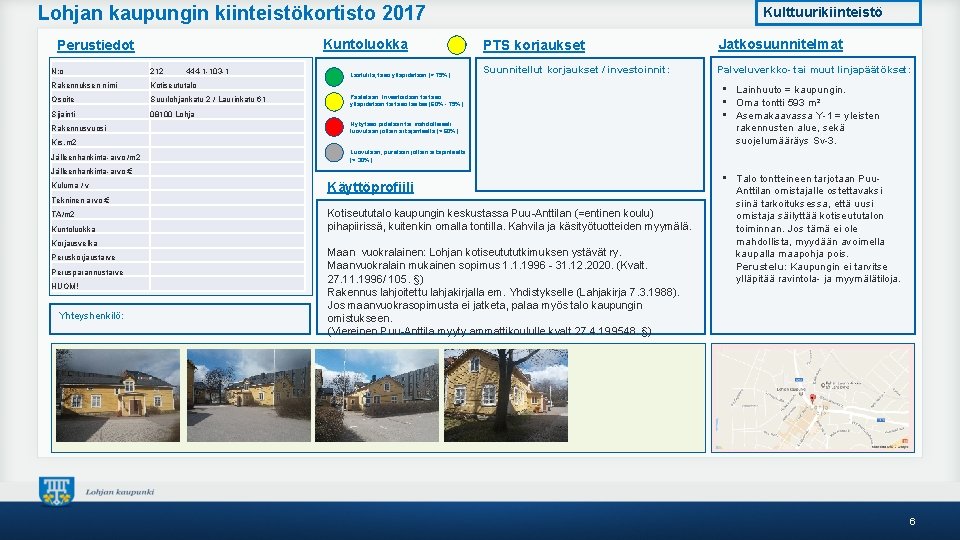This screenshot has width=960, height=540.
Task: Click the gray condition class circle
Action: [334, 152]
